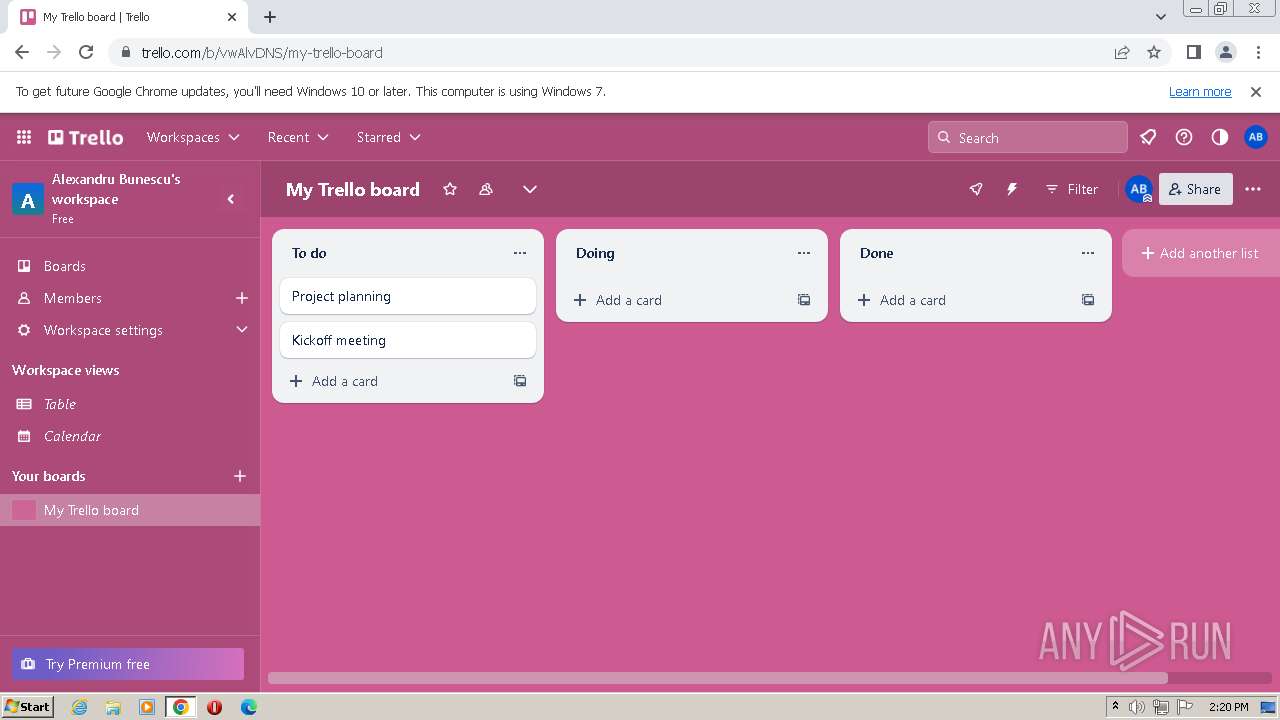Add another list to board
1280x720 pixels.
[1201, 253]
